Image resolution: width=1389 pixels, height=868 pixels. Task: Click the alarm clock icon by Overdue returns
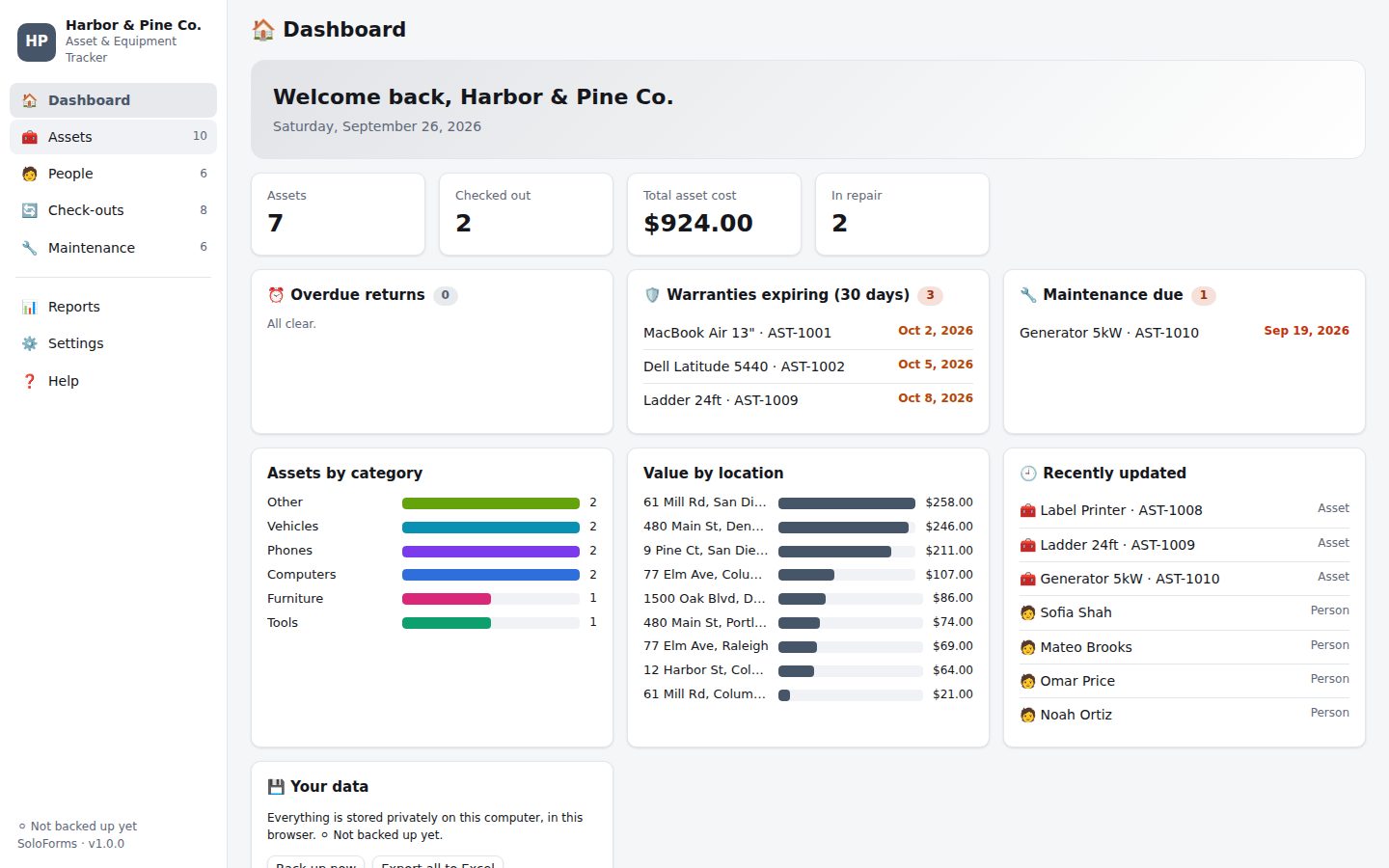[276, 295]
